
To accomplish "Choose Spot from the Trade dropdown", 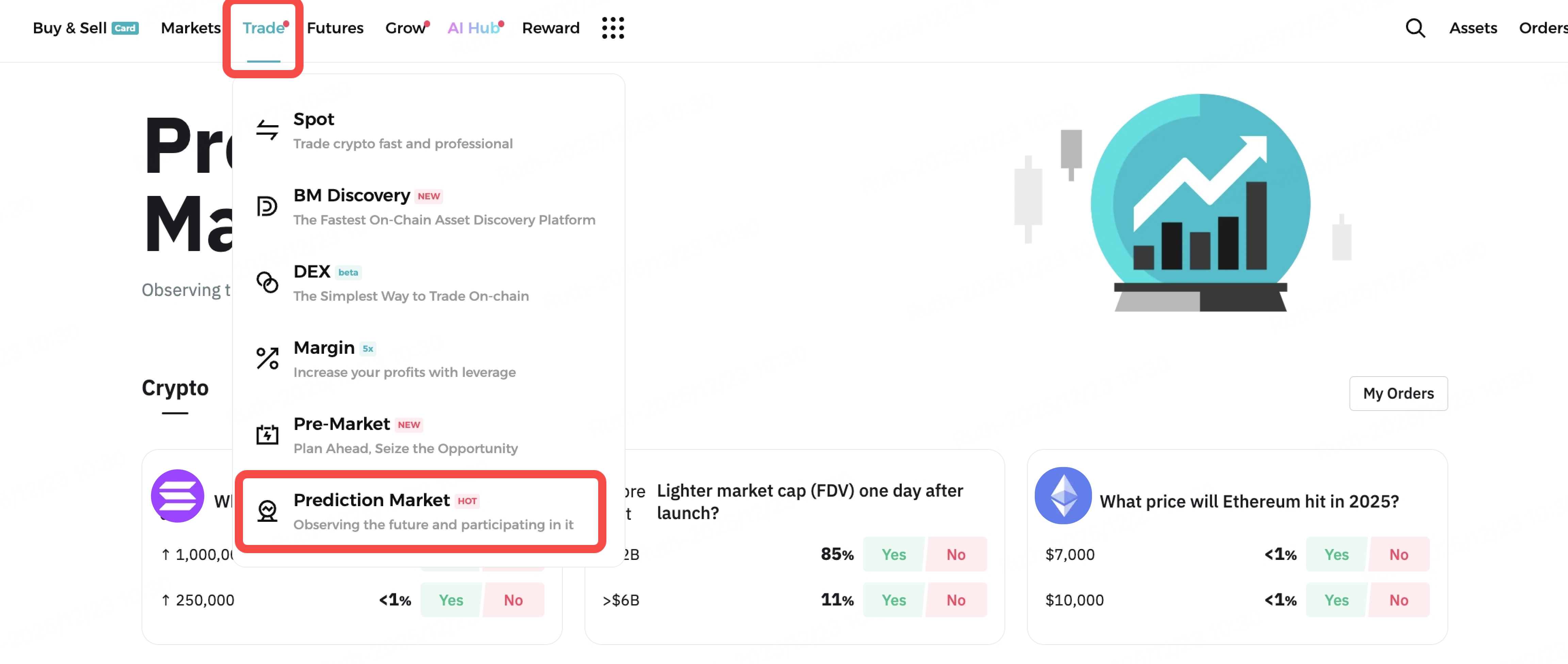I will pyautogui.click(x=428, y=130).
